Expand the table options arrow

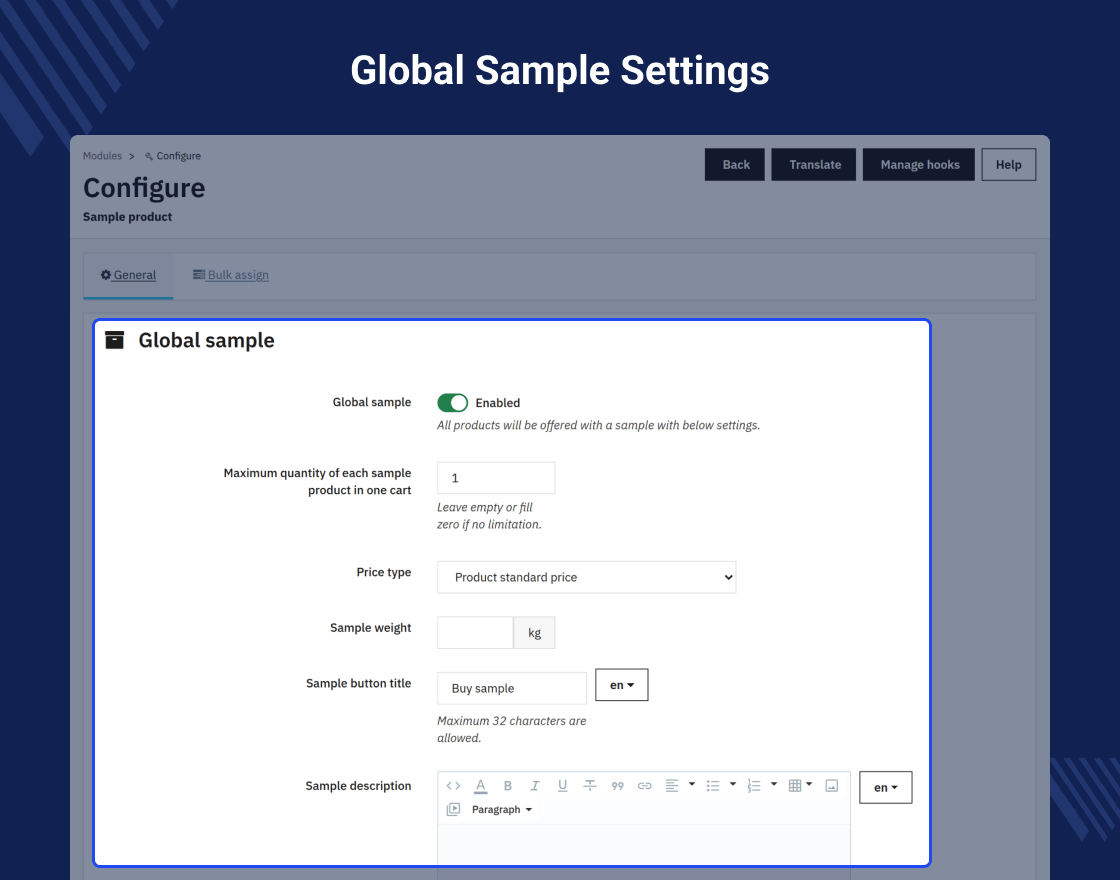(x=809, y=784)
